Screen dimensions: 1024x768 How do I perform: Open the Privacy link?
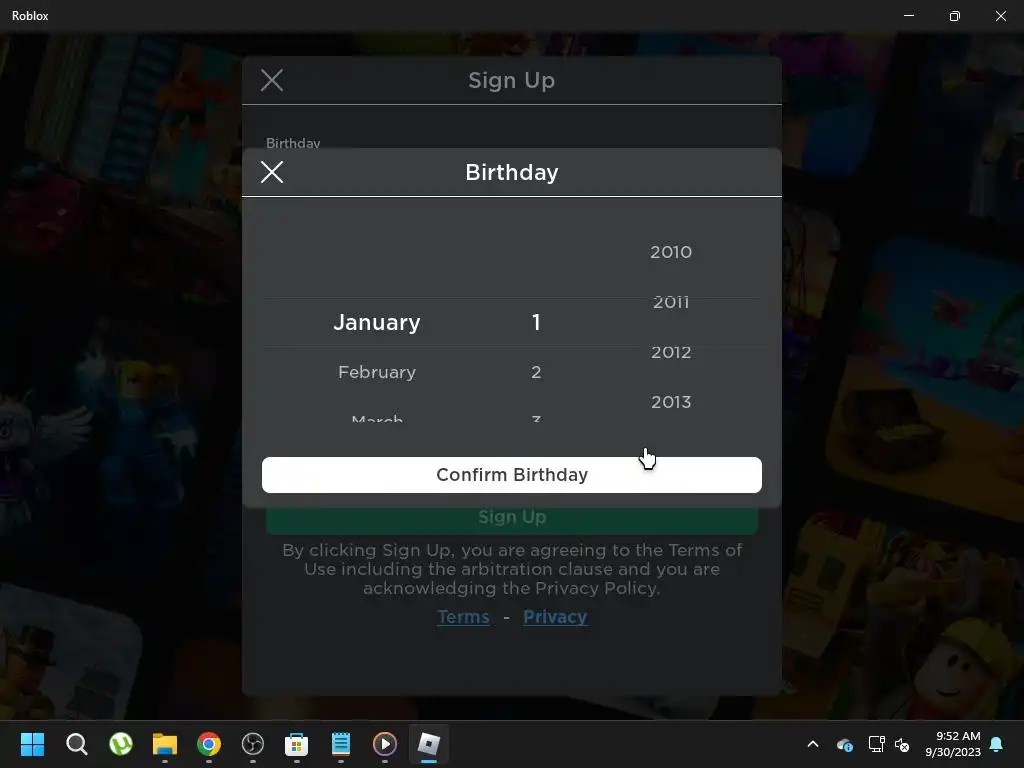pyautogui.click(x=555, y=617)
